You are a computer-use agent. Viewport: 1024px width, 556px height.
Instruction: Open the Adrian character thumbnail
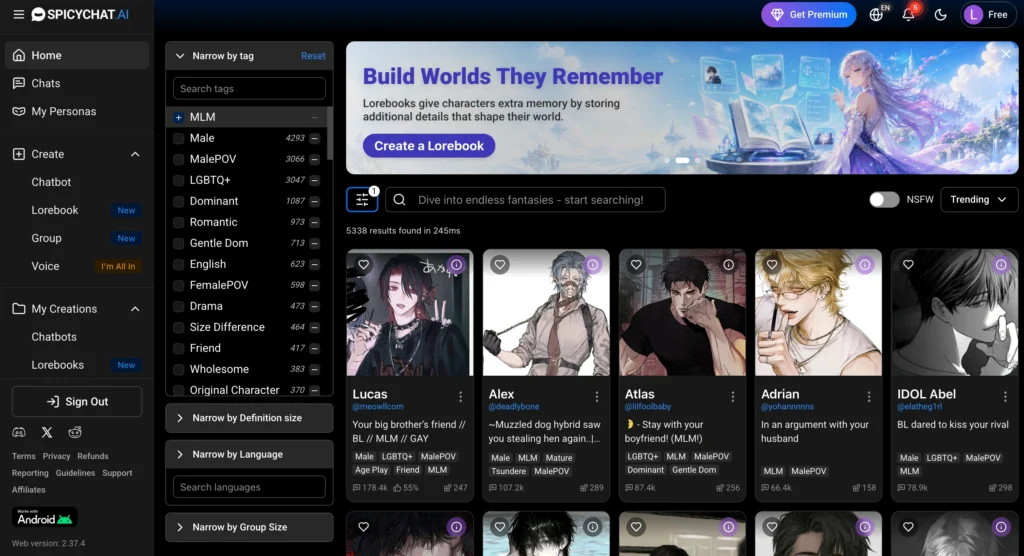[818, 312]
